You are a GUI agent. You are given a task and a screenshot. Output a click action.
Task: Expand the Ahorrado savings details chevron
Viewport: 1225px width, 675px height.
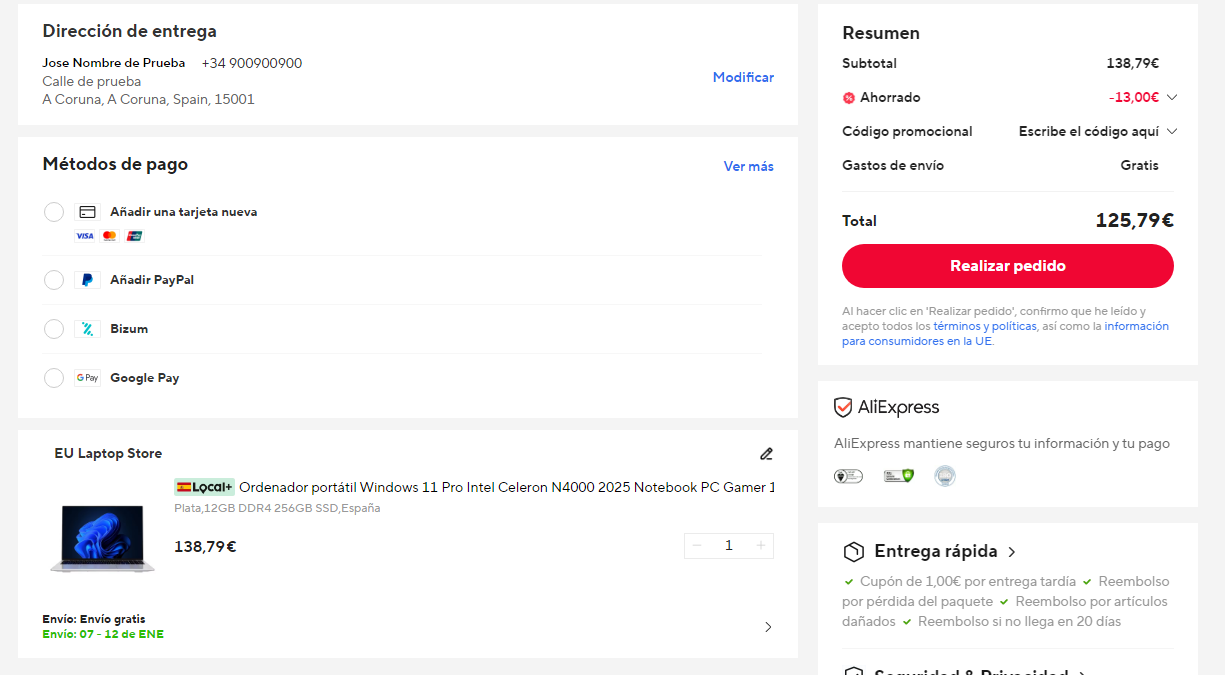tap(1172, 98)
